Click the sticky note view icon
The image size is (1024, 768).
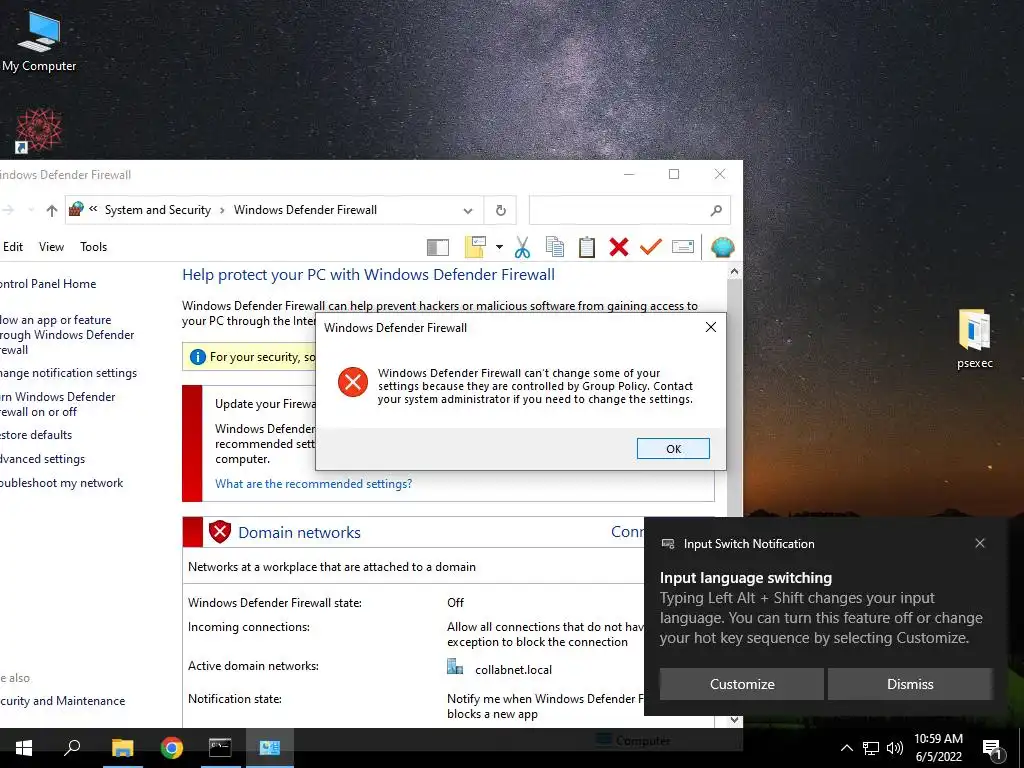tap(475, 247)
